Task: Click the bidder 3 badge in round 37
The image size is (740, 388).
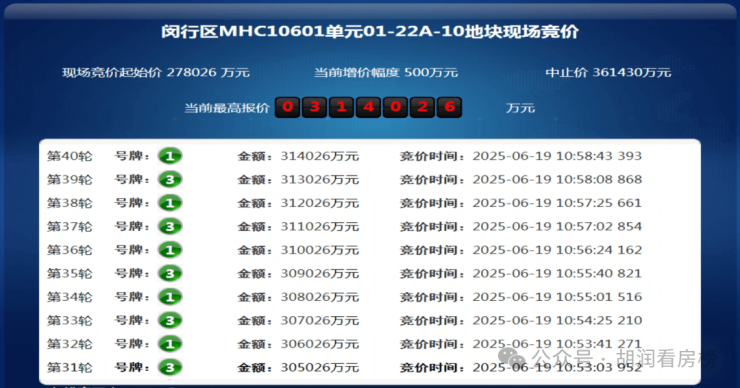Action: coord(170,227)
